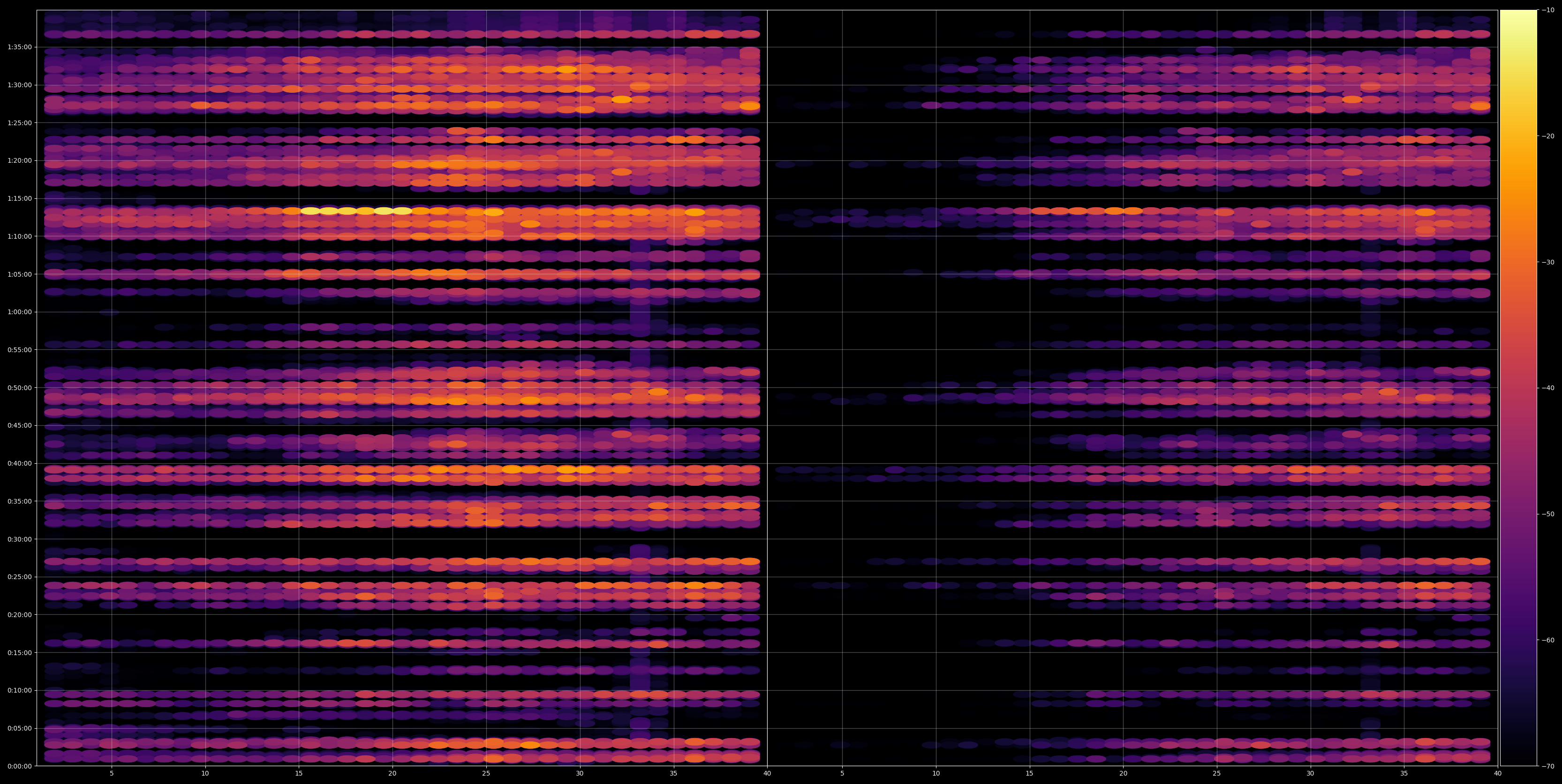Click the 1:25:00 time axis label
Image resolution: width=1562 pixels, height=784 pixels.
click(x=19, y=122)
